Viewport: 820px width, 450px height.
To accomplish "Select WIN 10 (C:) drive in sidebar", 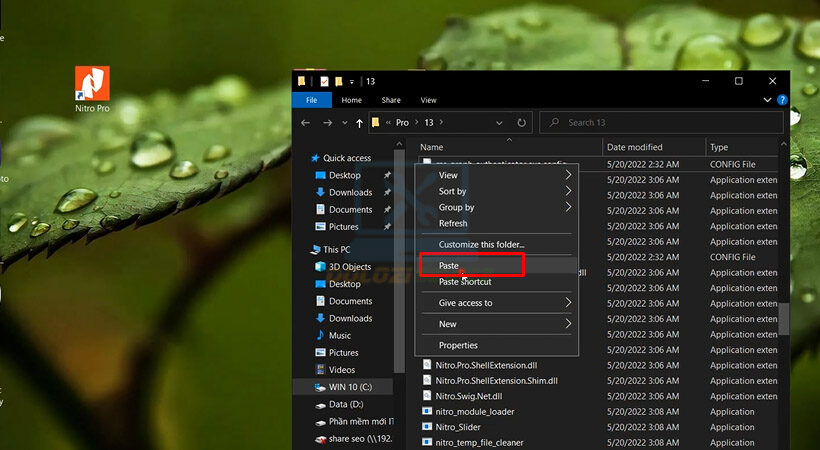I will click(349, 386).
